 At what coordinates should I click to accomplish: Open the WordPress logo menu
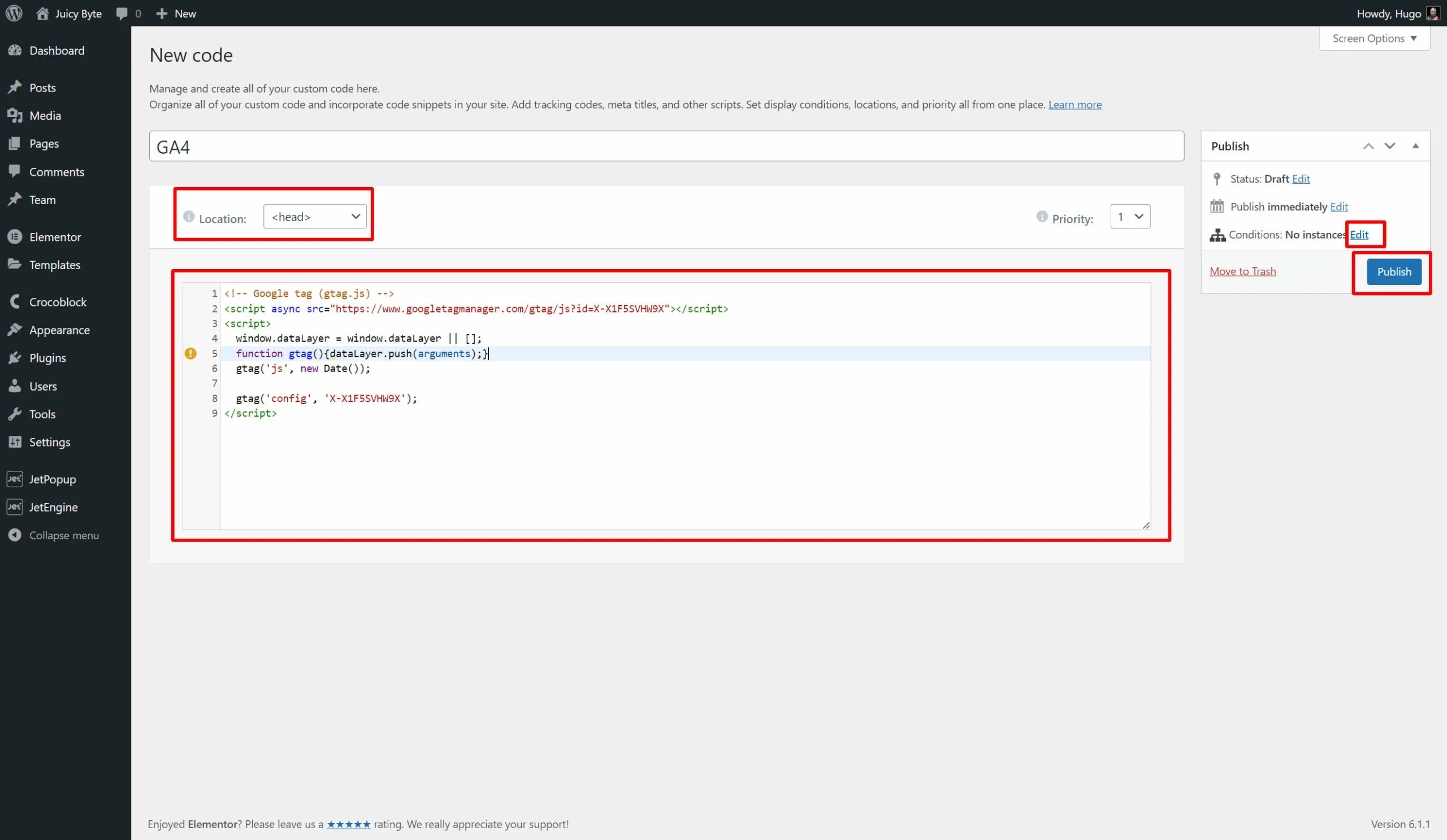click(13, 12)
